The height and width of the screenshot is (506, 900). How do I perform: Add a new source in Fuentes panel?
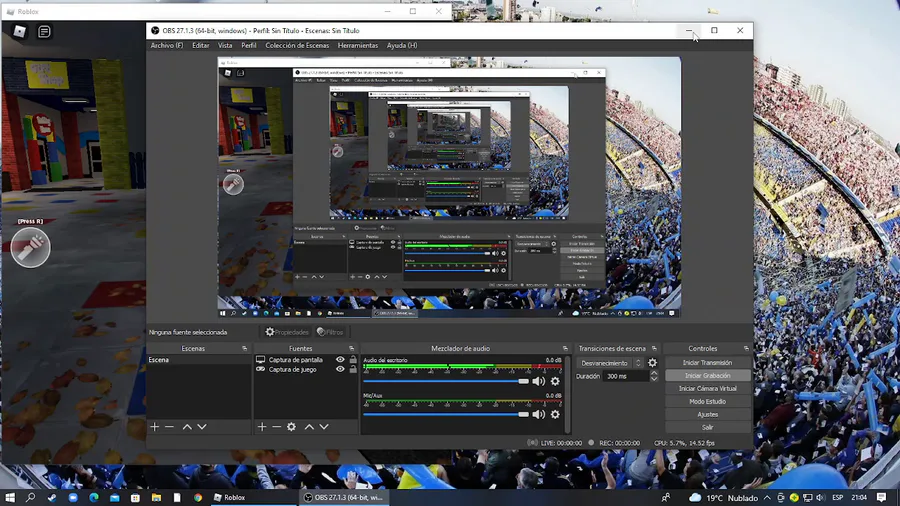[262, 427]
